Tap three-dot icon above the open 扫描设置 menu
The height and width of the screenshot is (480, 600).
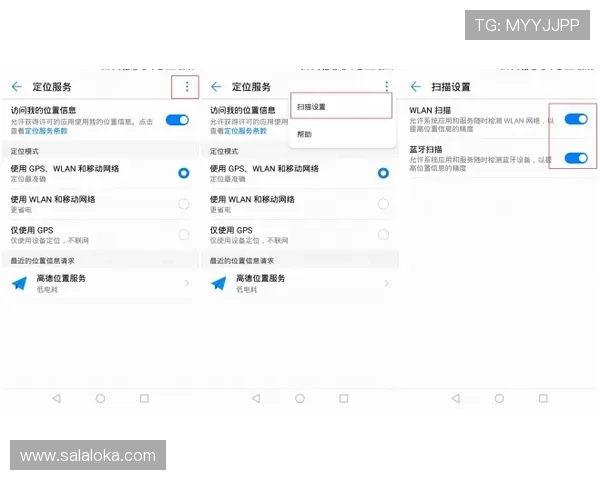pyautogui.click(x=386, y=86)
